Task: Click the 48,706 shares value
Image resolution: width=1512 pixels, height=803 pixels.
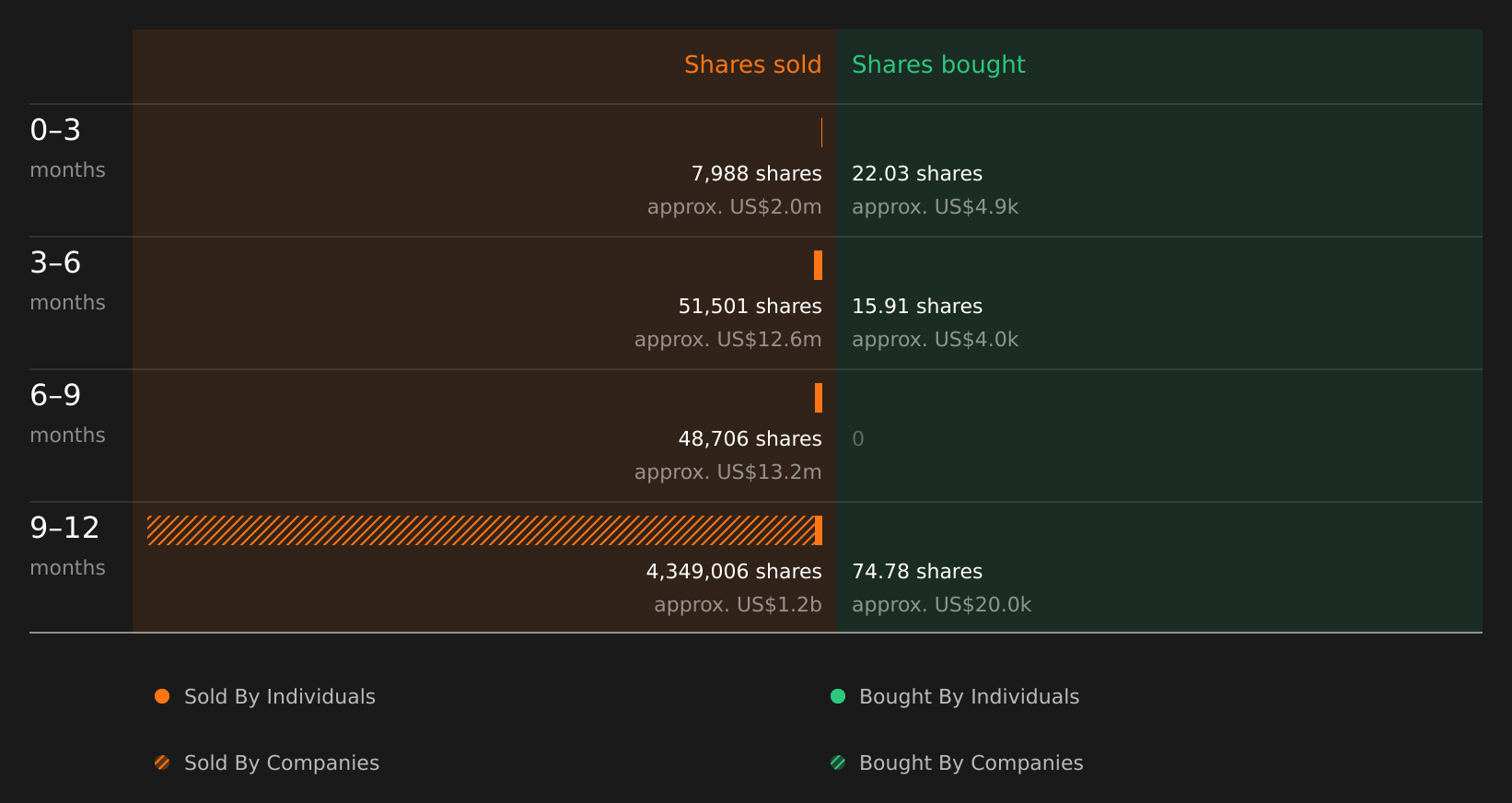Action: coord(750,439)
